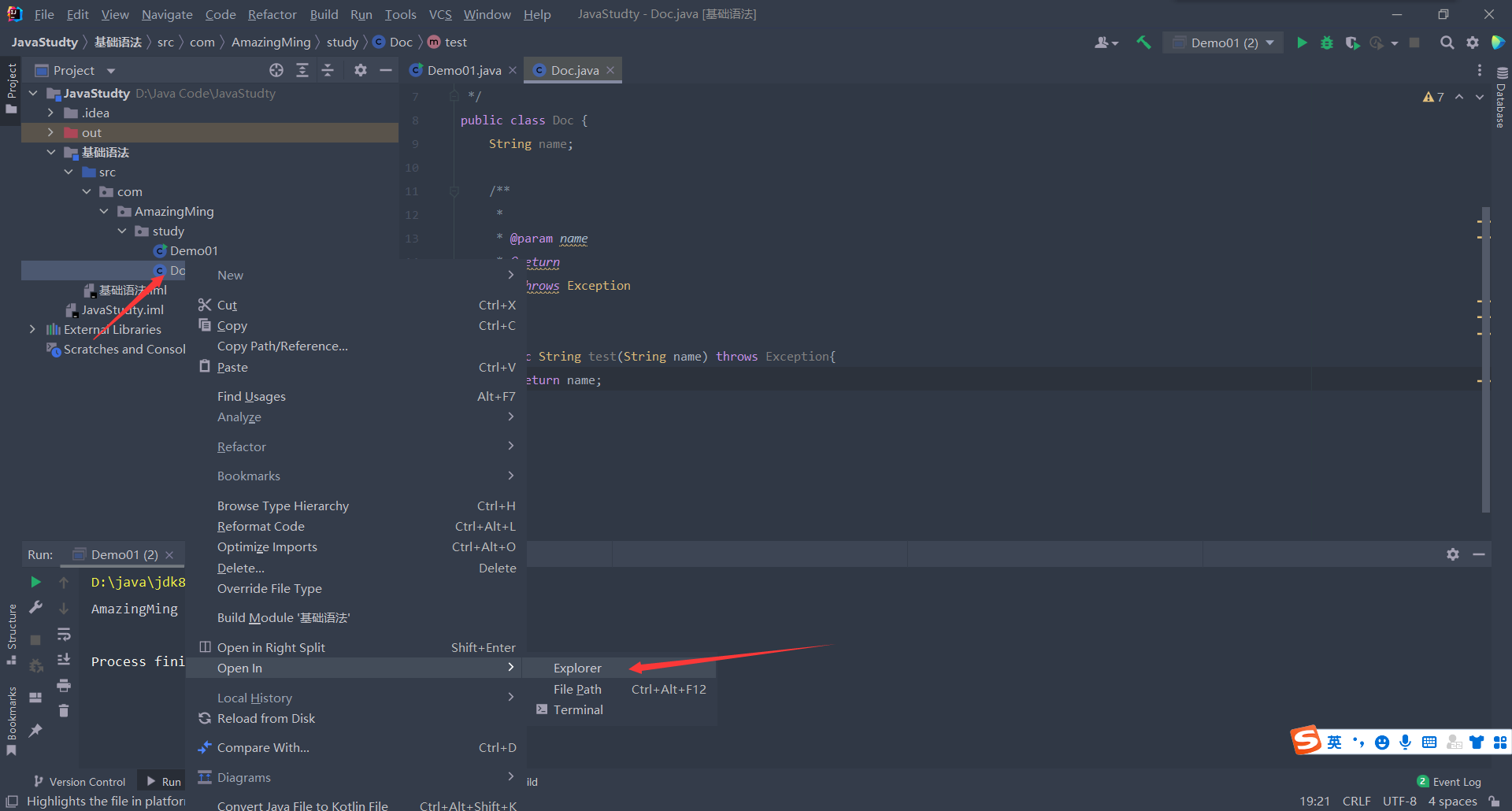Open the VCS menu

click(x=440, y=14)
